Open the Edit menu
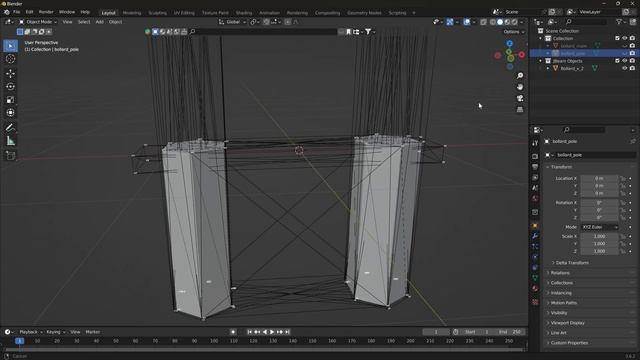This screenshot has height=360, width=640. tap(29, 12)
